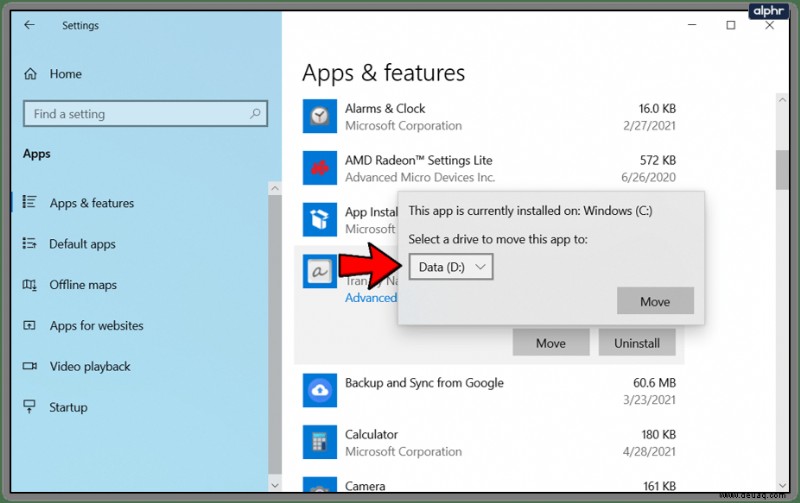Click sidebar scrollbar down arrow
This screenshot has height=503, width=800.
click(x=275, y=486)
